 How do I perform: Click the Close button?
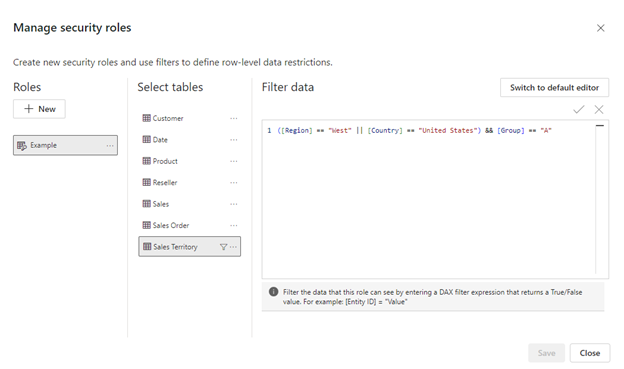pyautogui.click(x=590, y=353)
